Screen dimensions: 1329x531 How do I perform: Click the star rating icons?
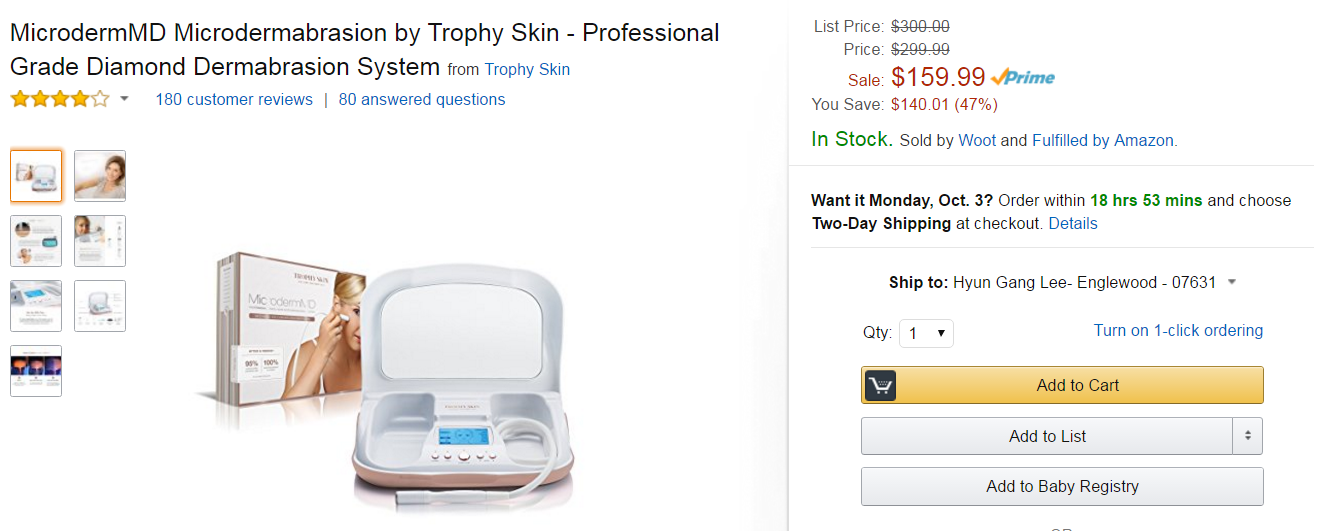tap(59, 99)
